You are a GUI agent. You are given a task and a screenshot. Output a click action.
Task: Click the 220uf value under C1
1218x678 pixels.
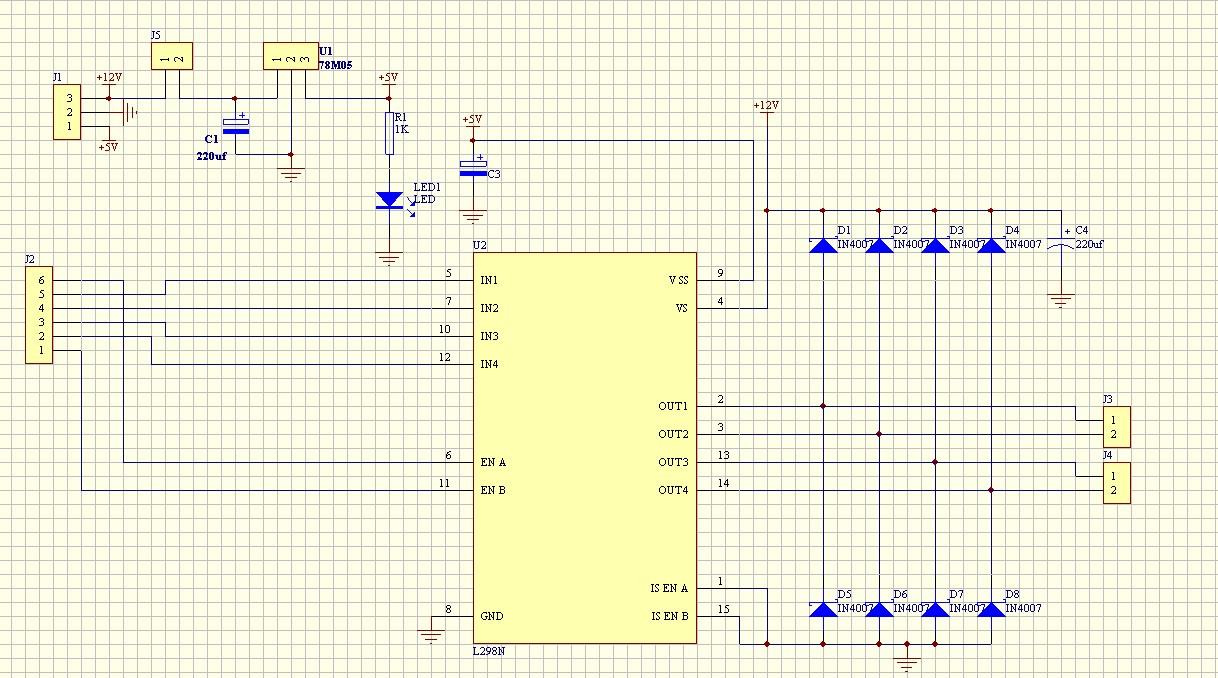(212, 157)
